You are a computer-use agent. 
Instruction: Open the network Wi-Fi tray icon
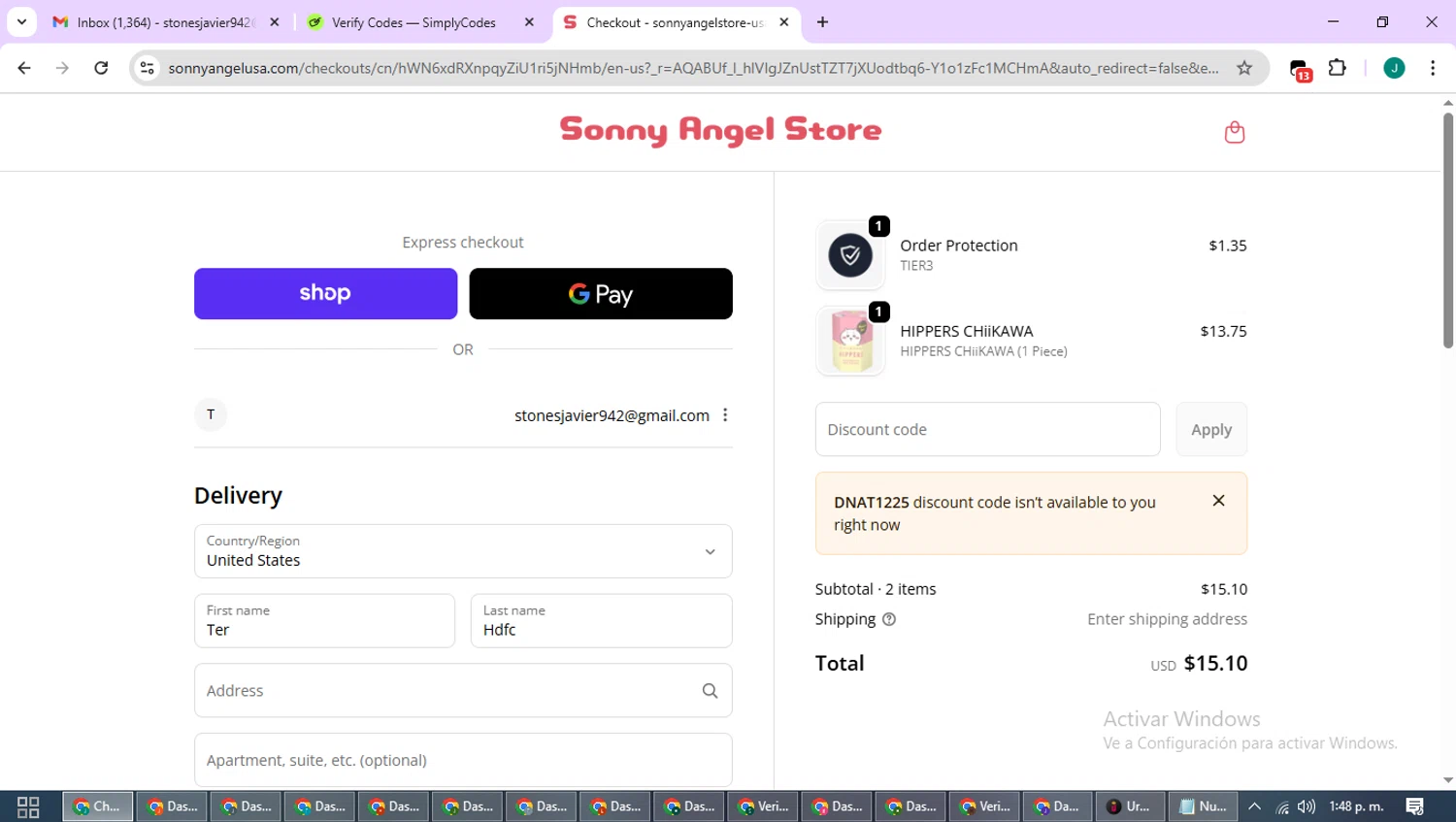1282,806
